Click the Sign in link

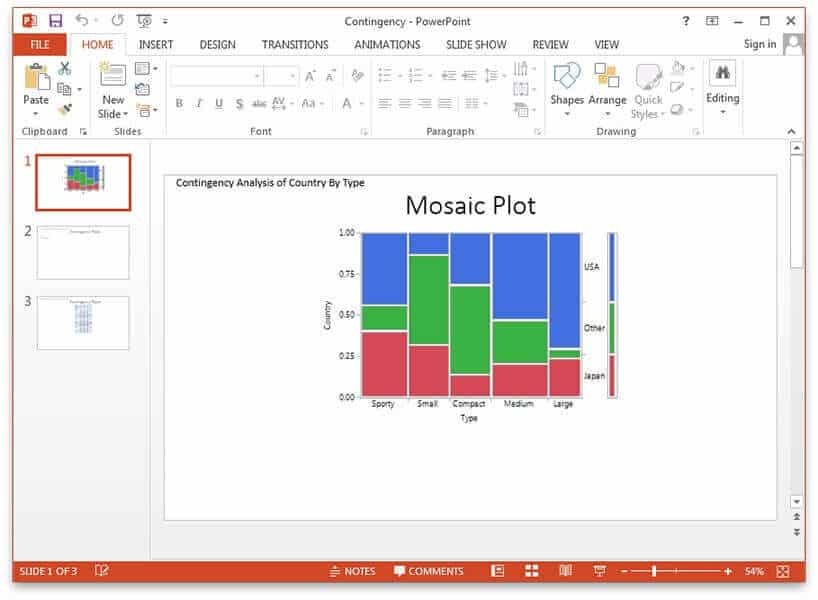click(x=760, y=44)
